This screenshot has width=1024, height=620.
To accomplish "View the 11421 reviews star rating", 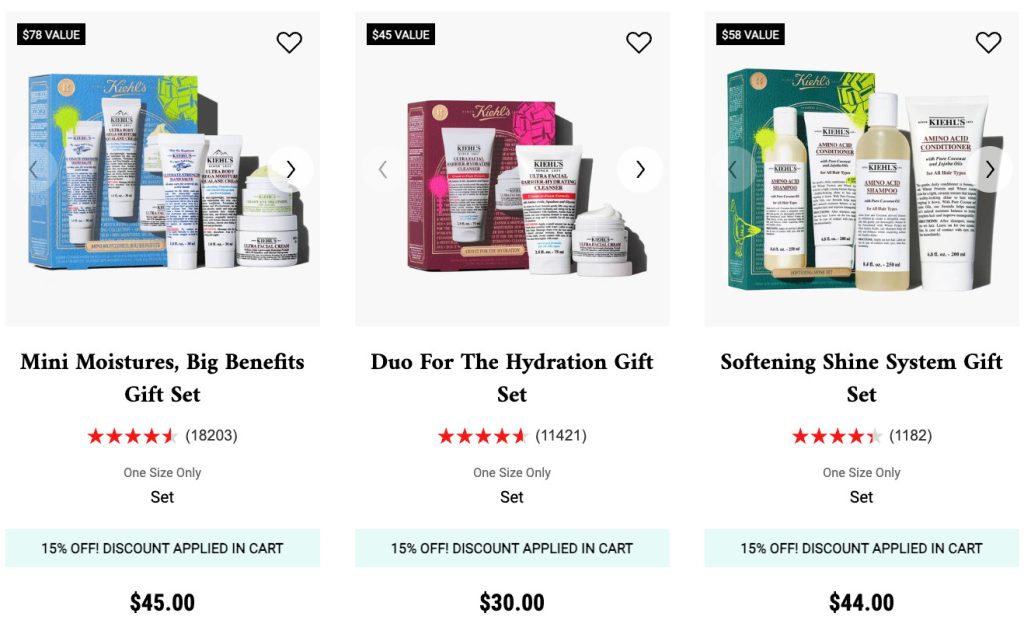I will click(x=483, y=436).
